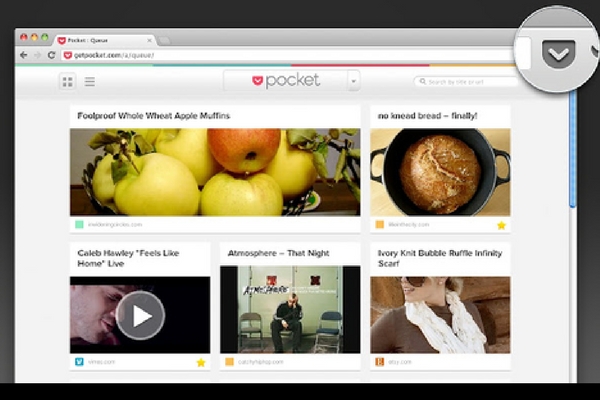Open no knead bread – finally! article
The image size is (600, 400).
coord(427,116)
